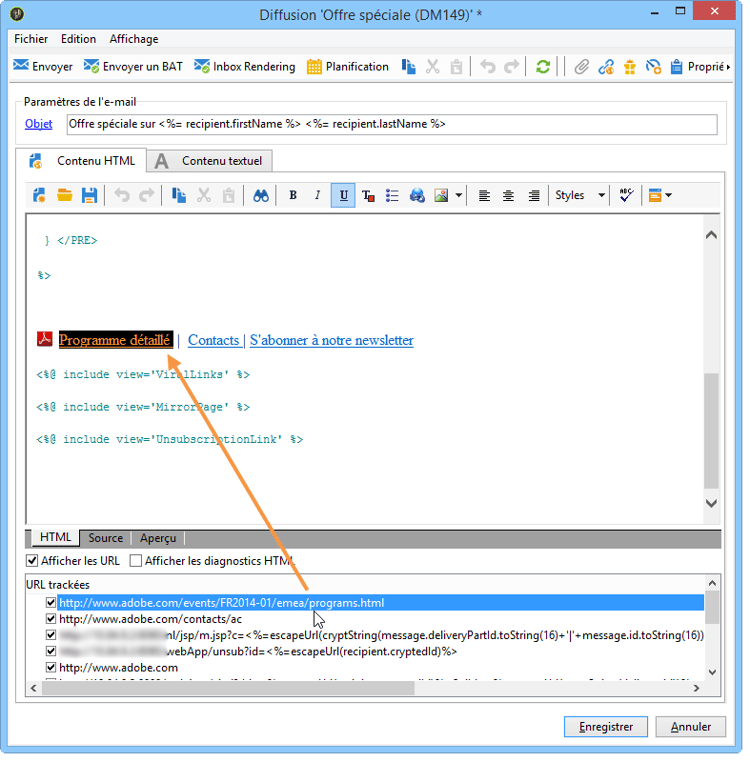Open the Styles dropdown
The image size is (750, 762).
tap(580, 195)
